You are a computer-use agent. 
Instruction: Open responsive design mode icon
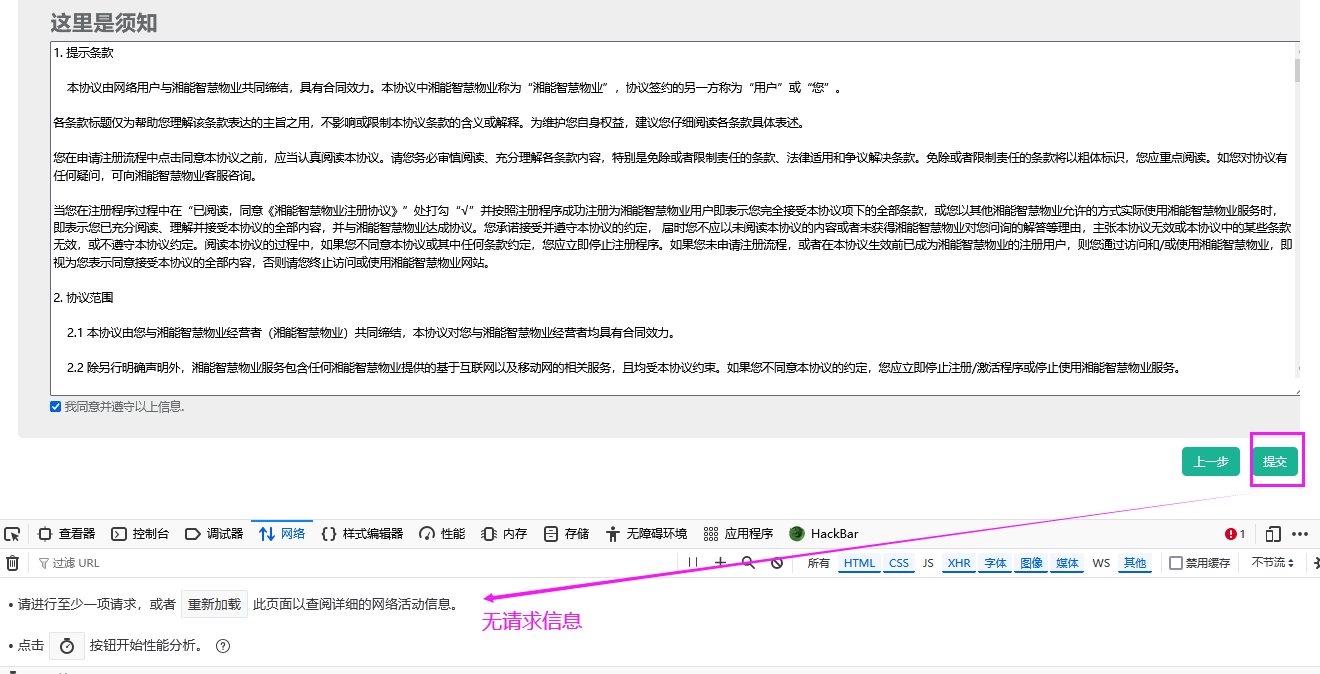click(1273, 534)
